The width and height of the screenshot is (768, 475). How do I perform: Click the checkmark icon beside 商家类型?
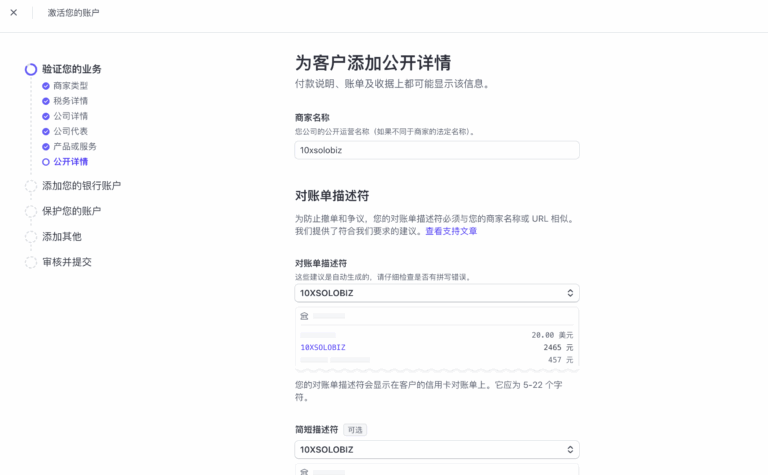click(x=46, y=86)
